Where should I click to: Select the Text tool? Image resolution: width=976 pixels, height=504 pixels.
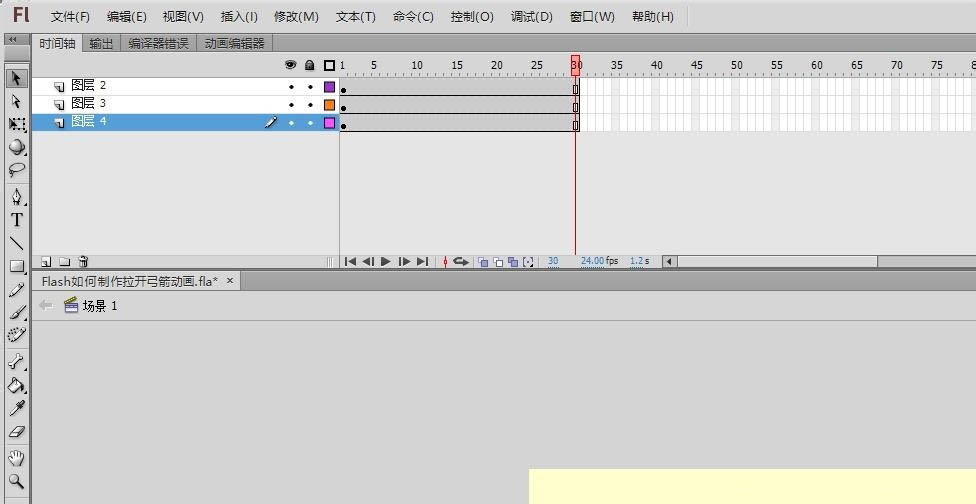(16, 220)
